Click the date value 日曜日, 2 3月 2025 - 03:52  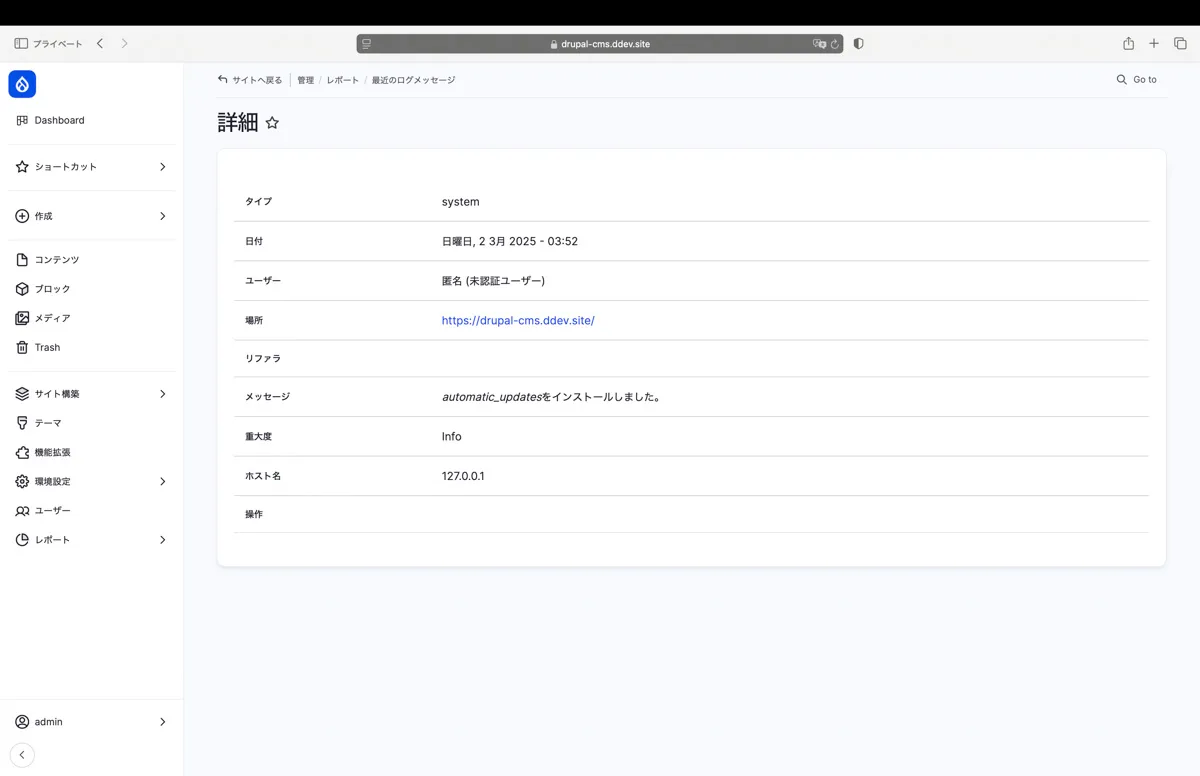click(510, 241)
